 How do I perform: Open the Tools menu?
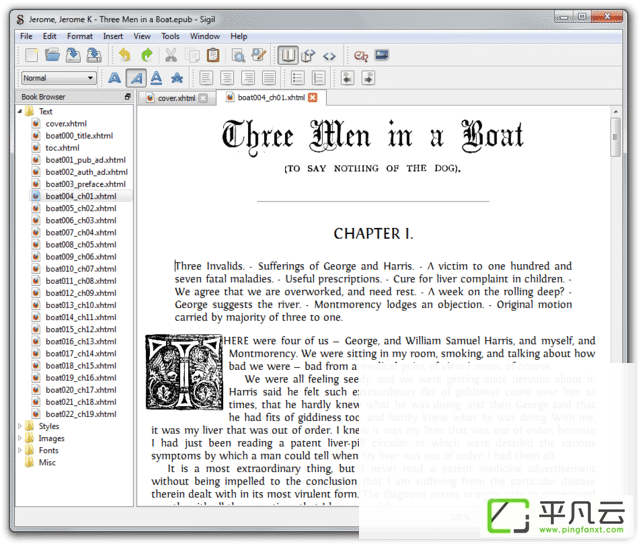coord(170,36)
